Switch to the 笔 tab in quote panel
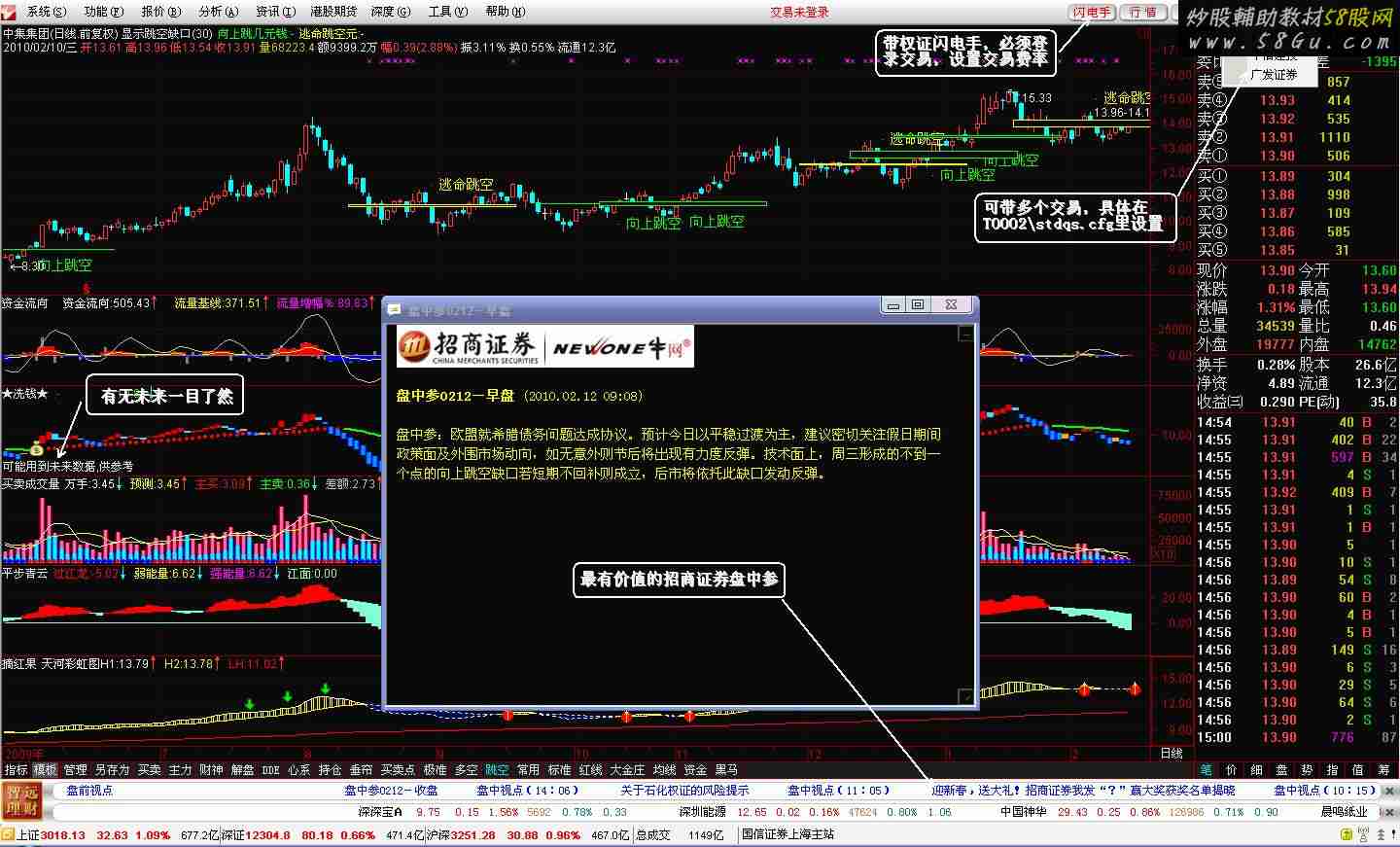 point(1207,769)
